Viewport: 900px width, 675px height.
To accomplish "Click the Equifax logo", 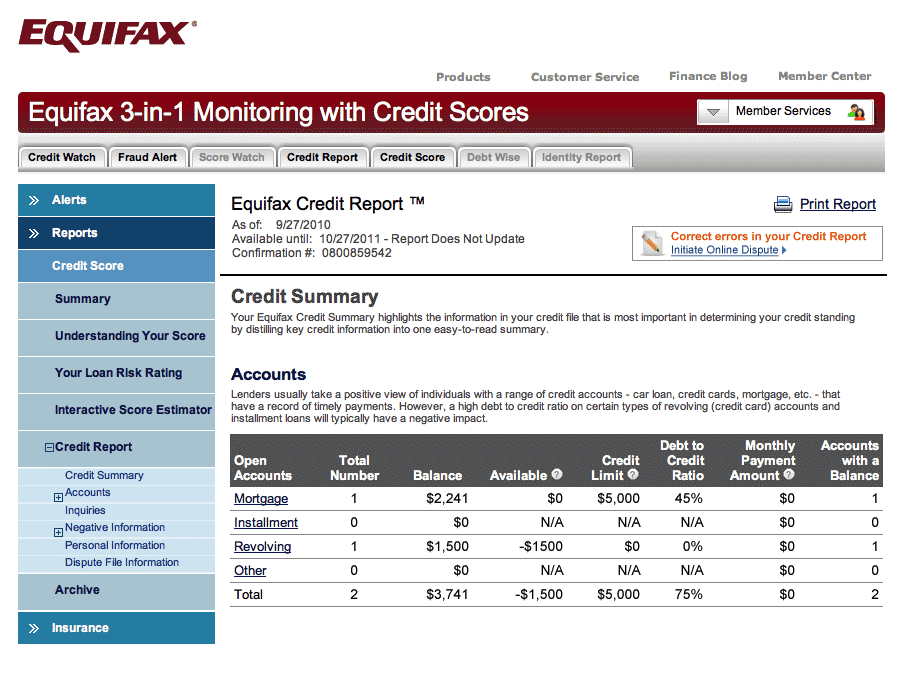I will (x=107, y=35).
